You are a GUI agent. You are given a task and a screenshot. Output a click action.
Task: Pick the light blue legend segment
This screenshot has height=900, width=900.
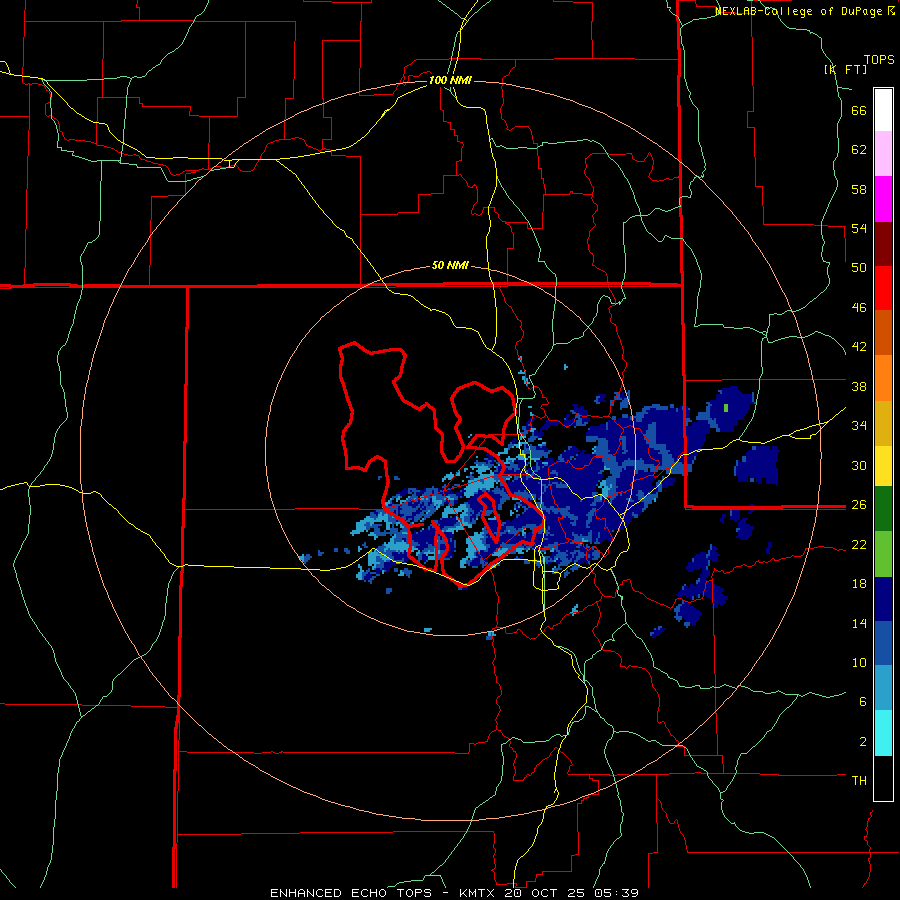point(883,688)
